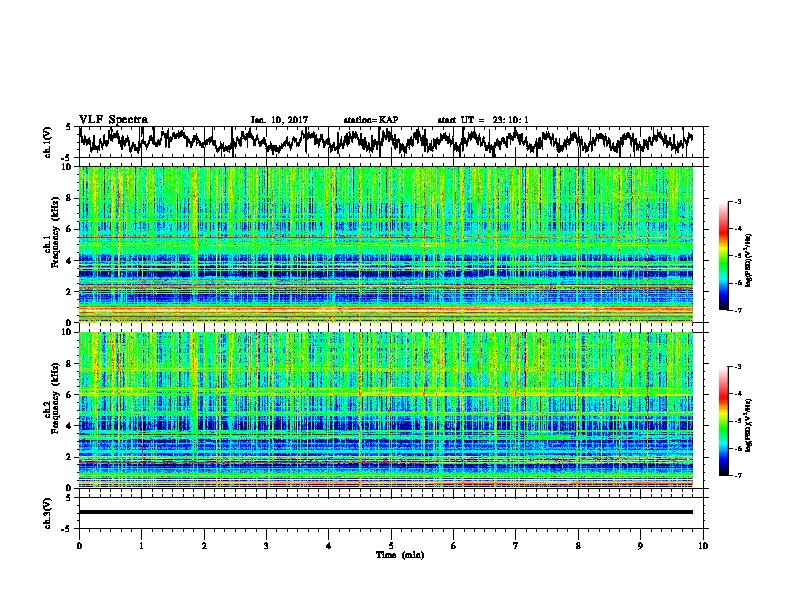
Task: Click the "-4" tick on ch.2 color bar
Action: pos(738,394)
